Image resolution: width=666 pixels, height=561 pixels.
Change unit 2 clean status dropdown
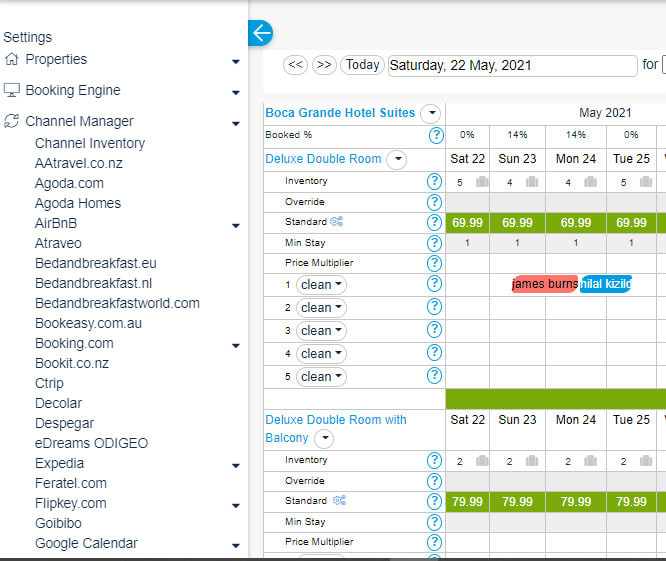pyautogui.click(x=321, y=307)
